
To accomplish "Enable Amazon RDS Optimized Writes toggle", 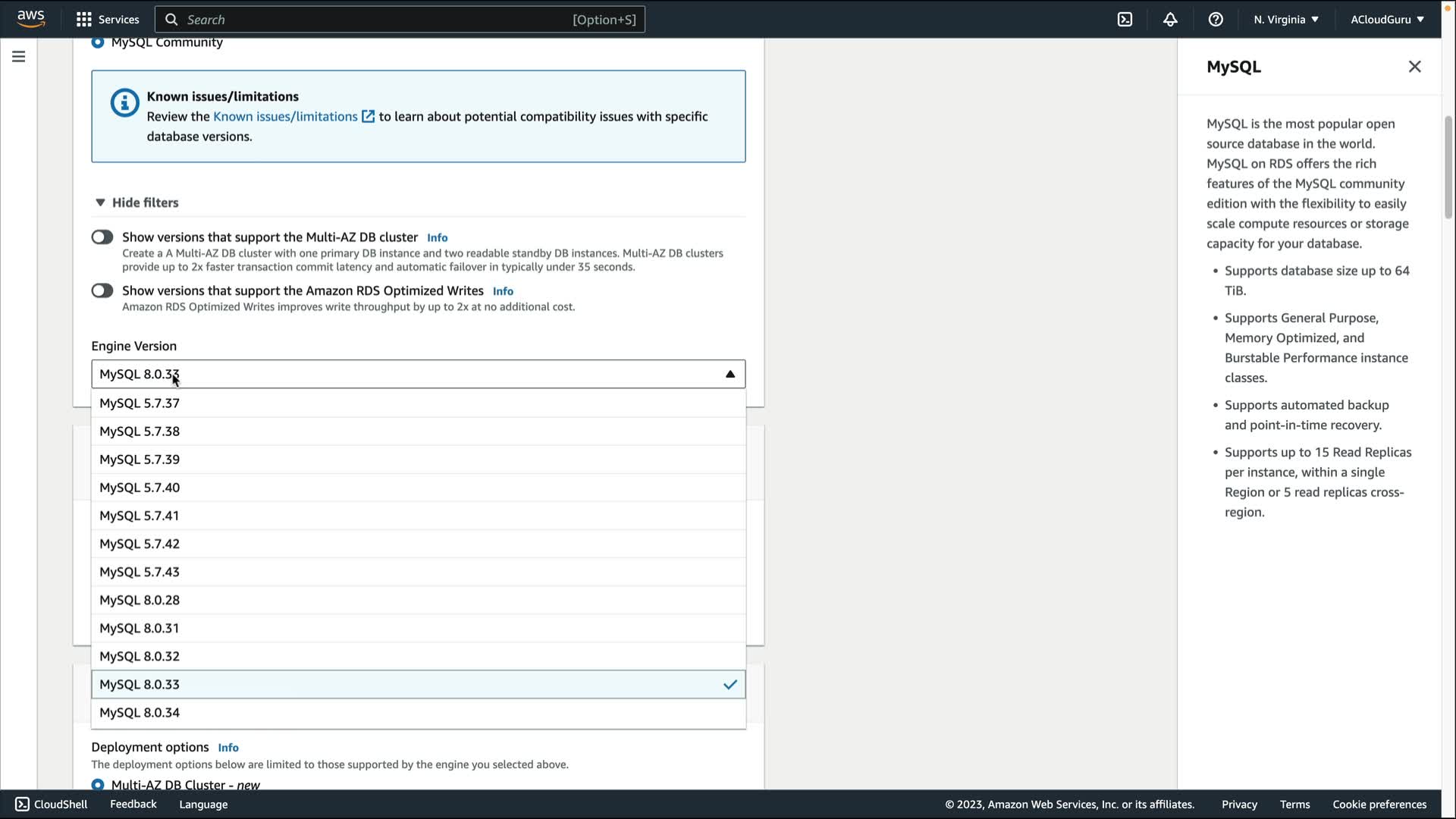I will (102, 290).
